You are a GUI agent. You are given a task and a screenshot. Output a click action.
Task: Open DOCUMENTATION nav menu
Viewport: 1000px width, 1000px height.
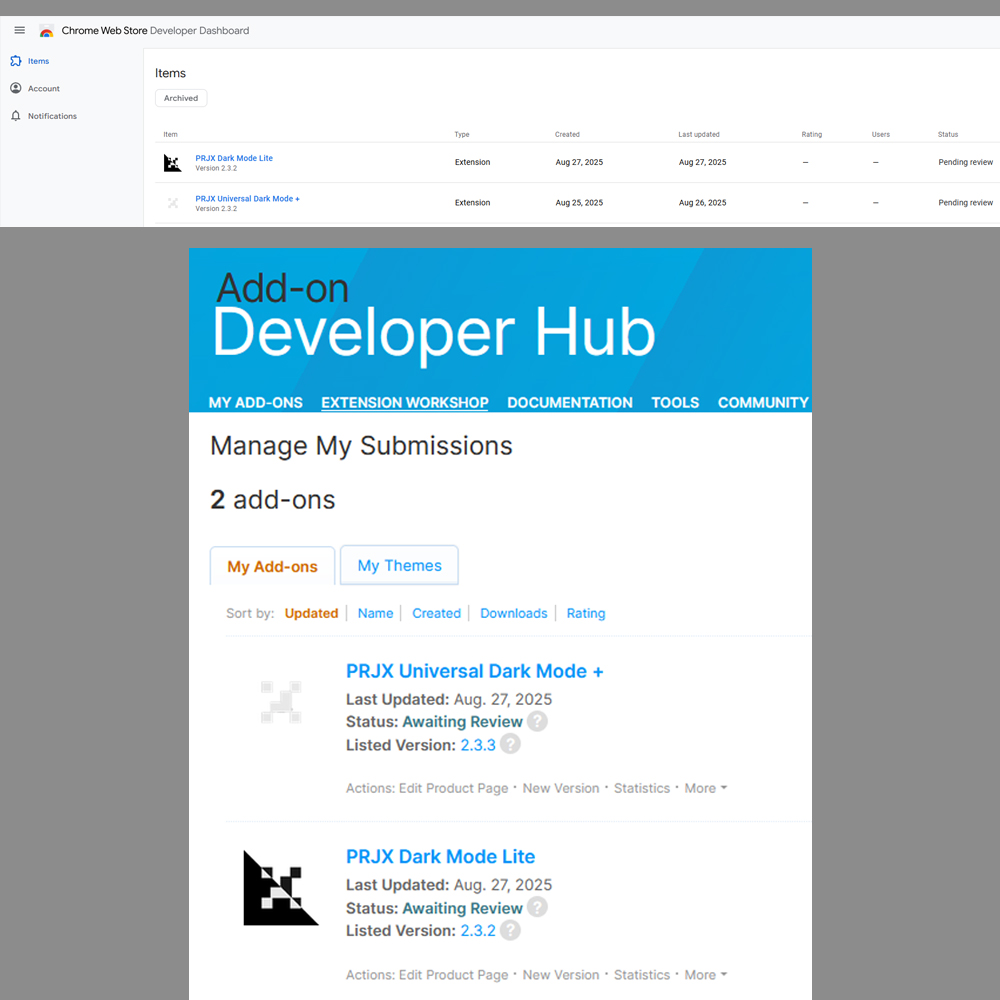pos(570,402)
